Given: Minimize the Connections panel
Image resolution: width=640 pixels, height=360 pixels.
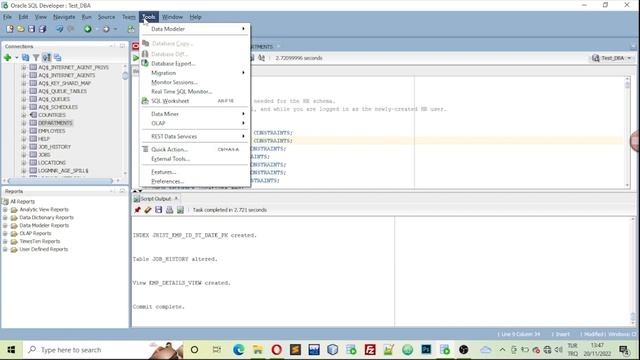Looking at the screenshot, I should point(111,46).
